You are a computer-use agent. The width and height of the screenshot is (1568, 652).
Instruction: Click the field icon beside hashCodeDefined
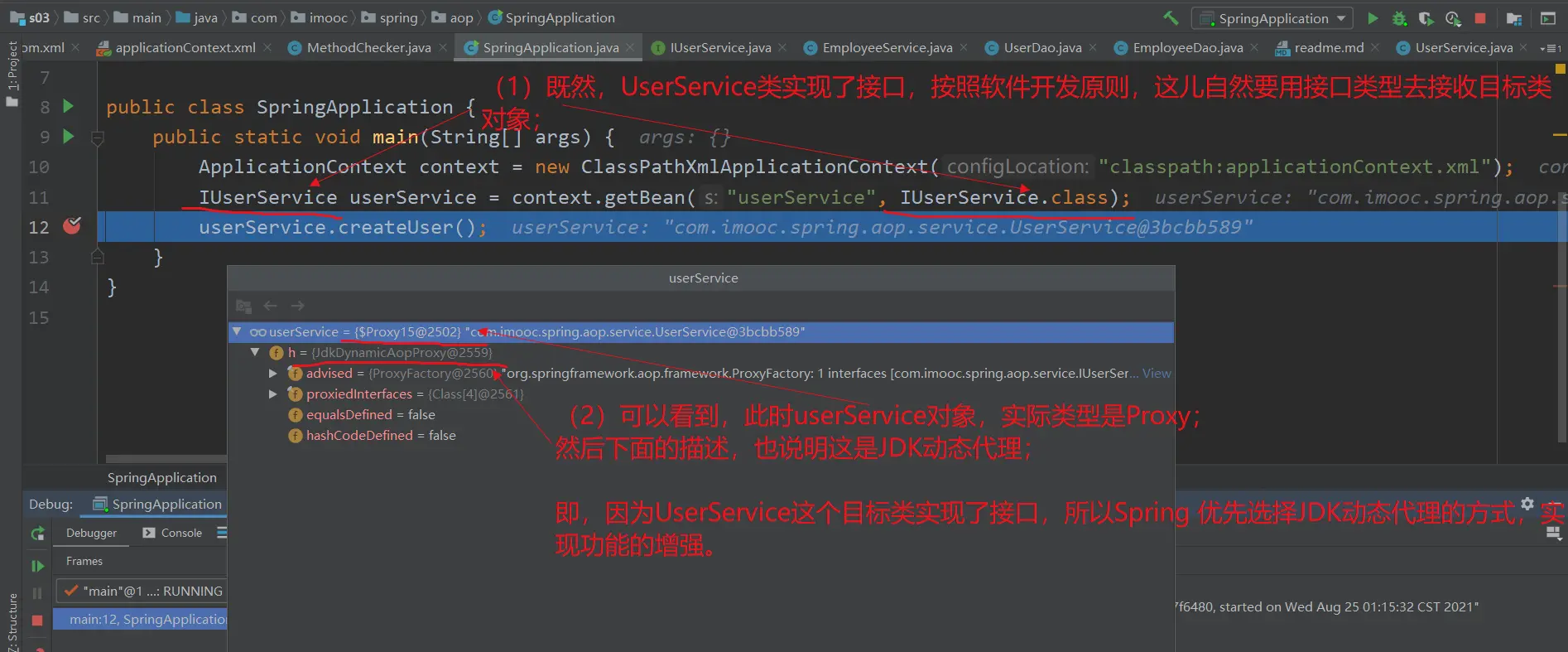pyautogui.click(x=295, y=435)
